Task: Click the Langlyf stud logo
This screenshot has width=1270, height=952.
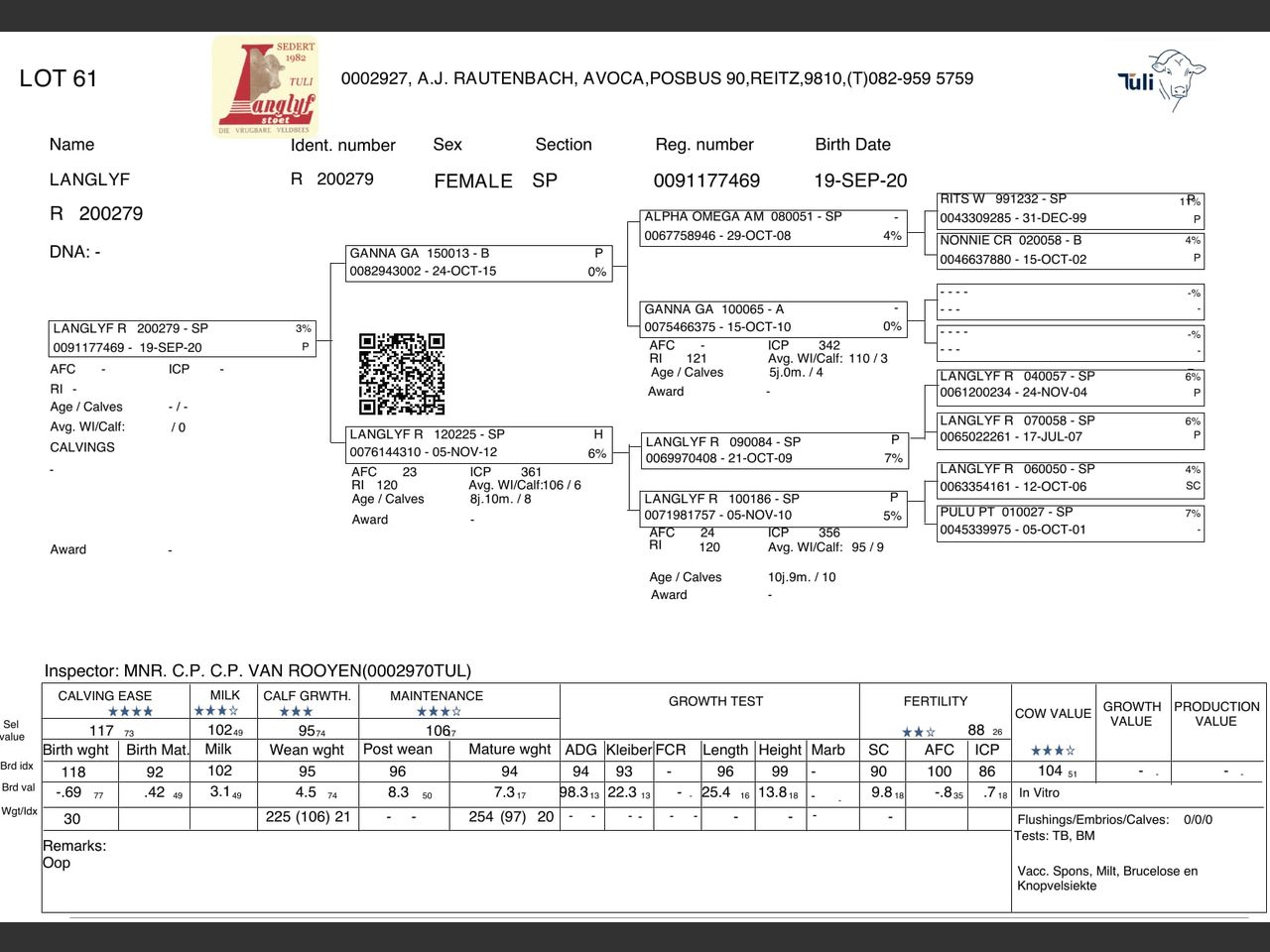Action: point(265,86)
